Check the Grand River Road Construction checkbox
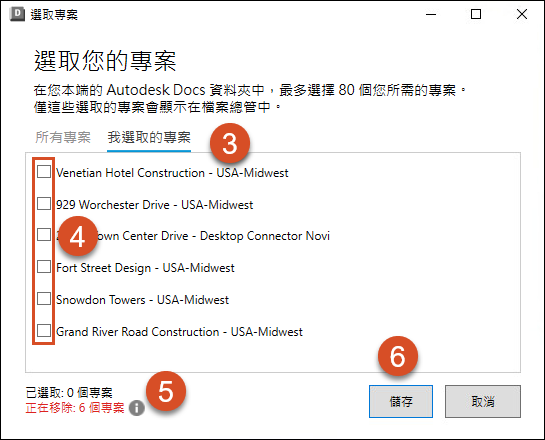 pyautogui.click(x=44, y=331)
